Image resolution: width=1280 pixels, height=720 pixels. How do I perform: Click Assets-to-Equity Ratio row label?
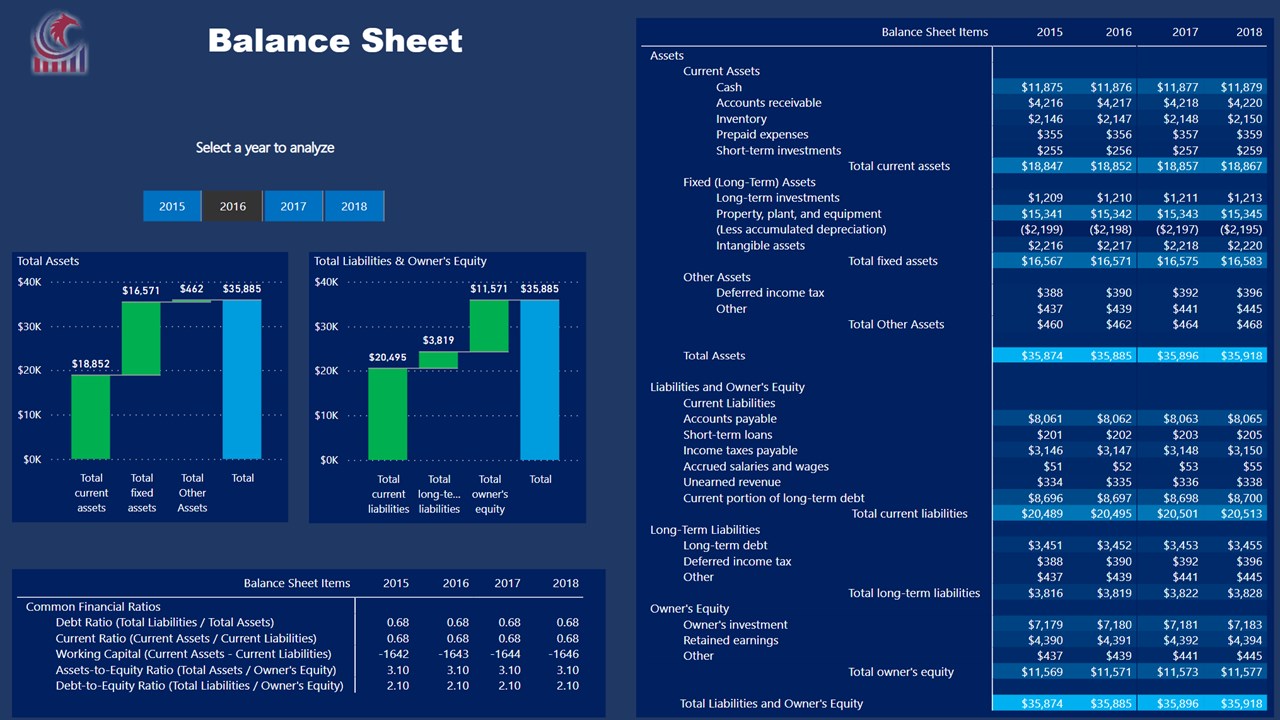coord(196,670)
